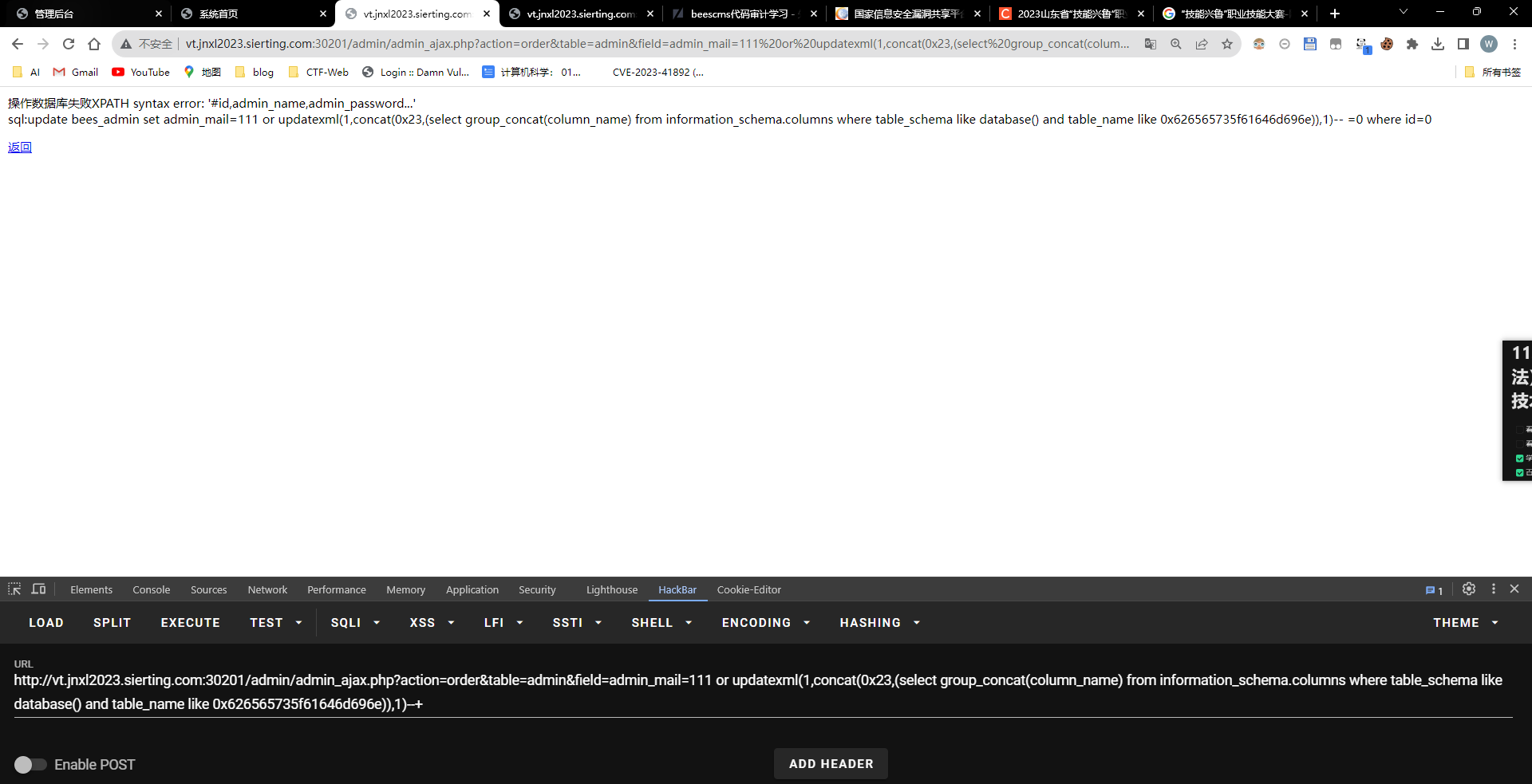The width and height of the screenshot is (1532, 784).
Task: Toggle the Enable POST switch
Action: pyautogui.click(x=30, y=765)
